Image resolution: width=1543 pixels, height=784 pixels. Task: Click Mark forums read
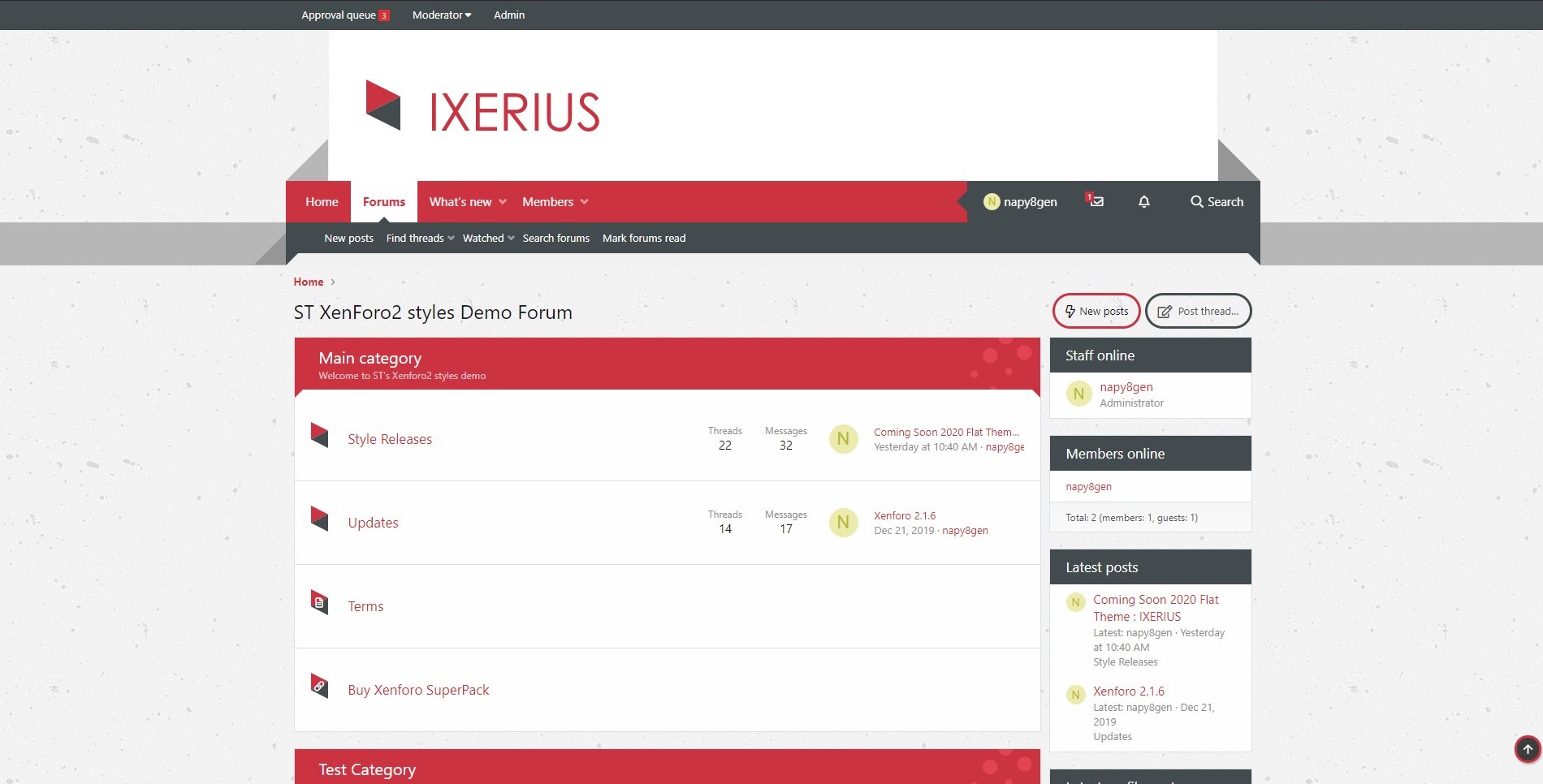[x=644, y=238]
